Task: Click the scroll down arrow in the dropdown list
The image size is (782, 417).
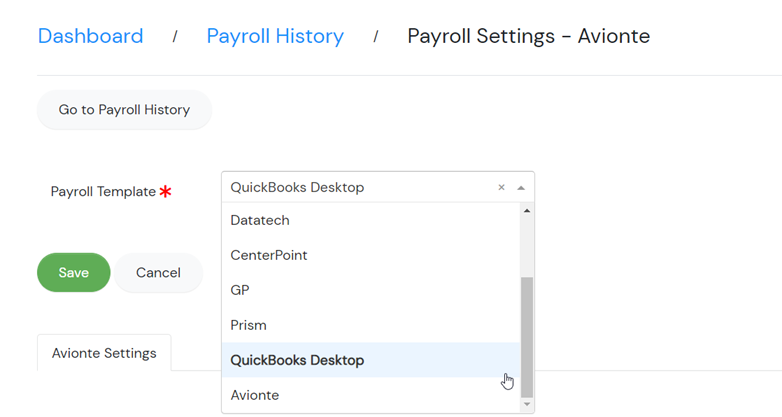Action: click(527, 404)
